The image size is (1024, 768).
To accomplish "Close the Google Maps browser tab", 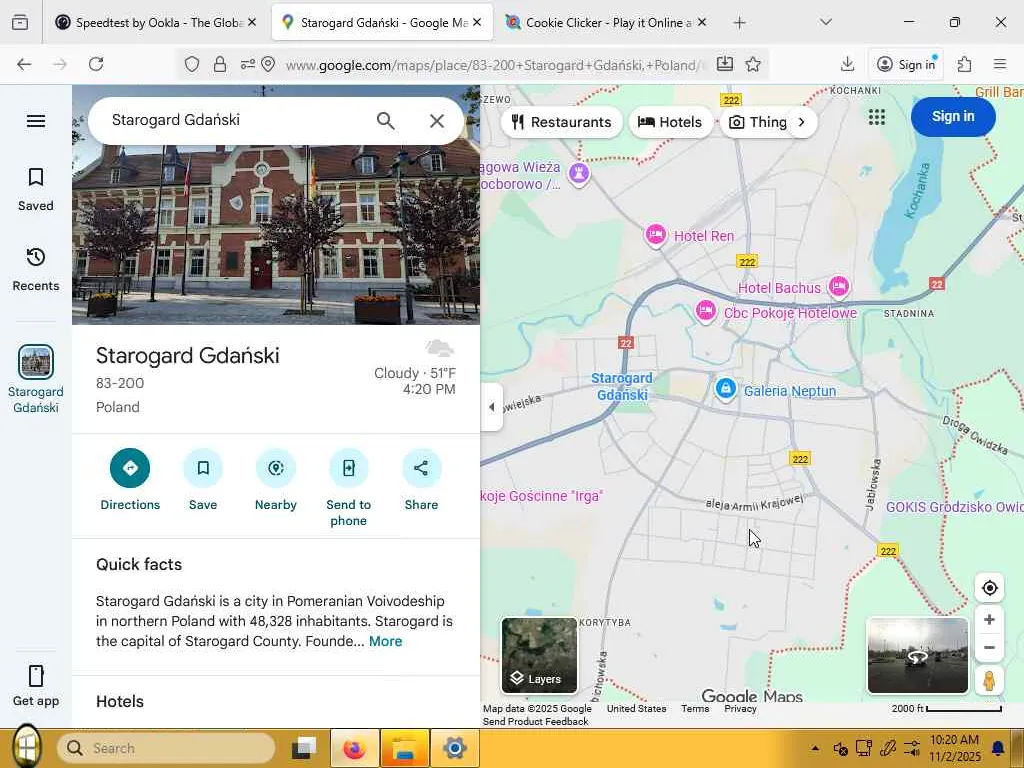I will coord(477,22).
